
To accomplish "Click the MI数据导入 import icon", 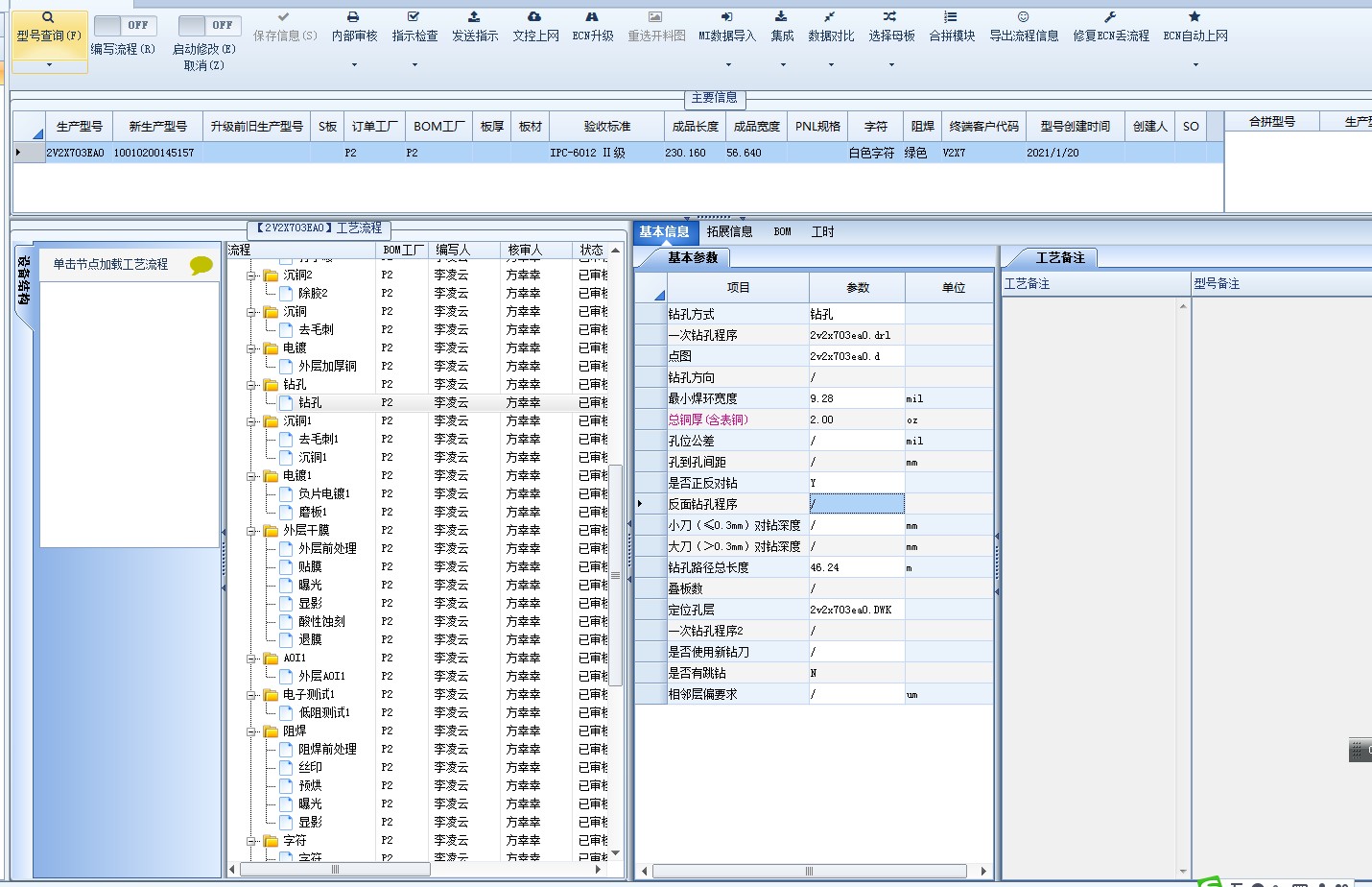I will pos(727,17).
